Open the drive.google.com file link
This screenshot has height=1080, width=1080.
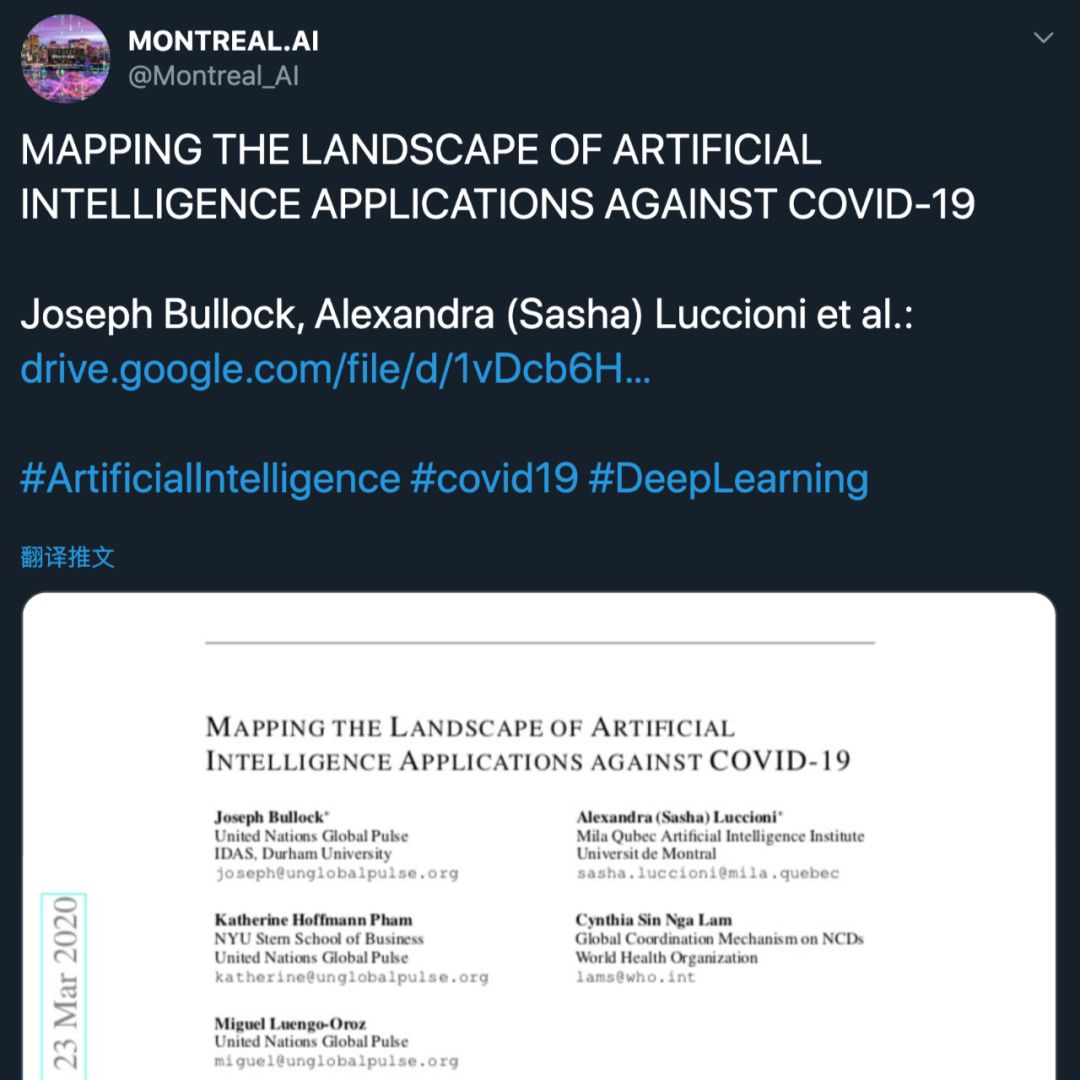[x=336, y=371]
